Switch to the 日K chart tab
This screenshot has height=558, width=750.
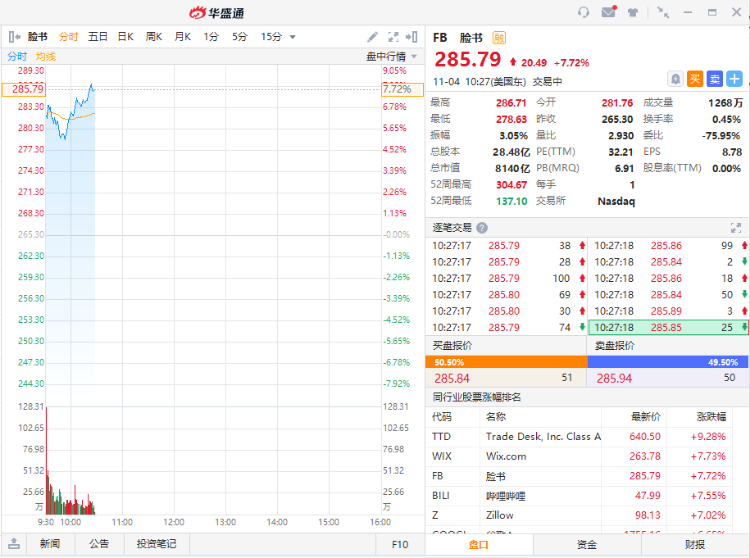[125, 37]
